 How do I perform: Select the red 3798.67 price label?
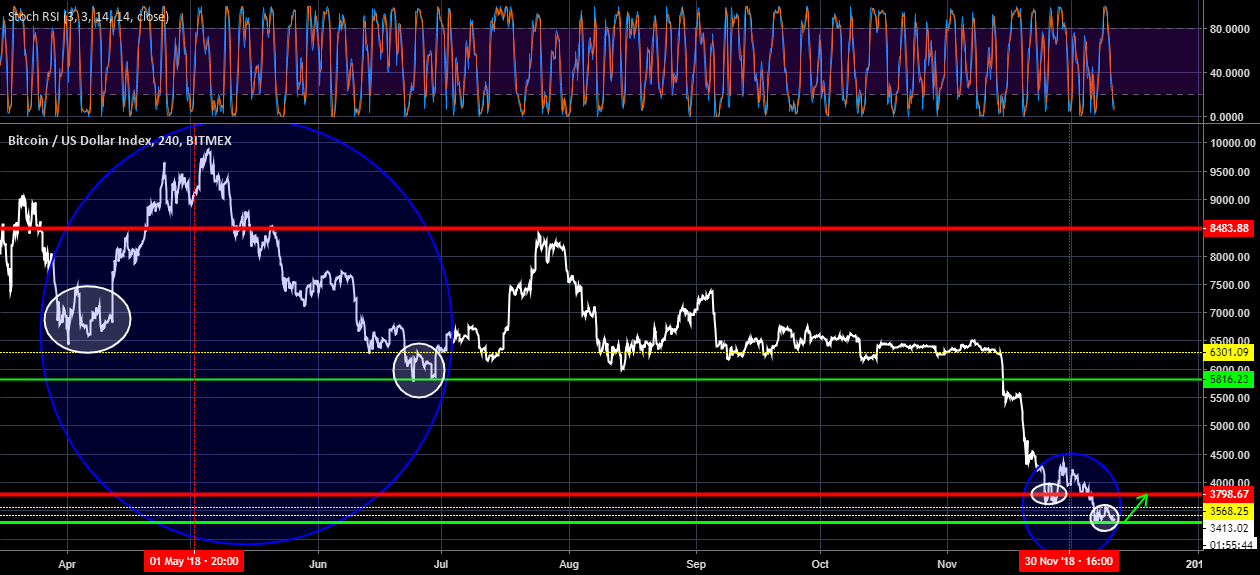click(x=1228, y=494)
